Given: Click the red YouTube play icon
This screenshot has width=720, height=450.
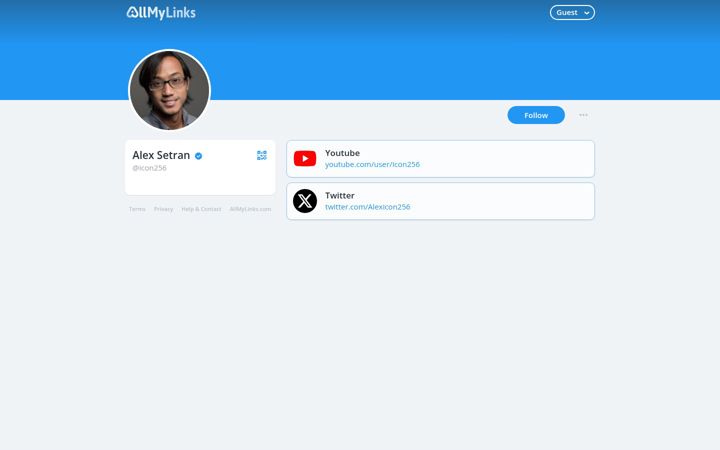Looking at the screenshot, I should pyautogui.click(x=305, y=158).
